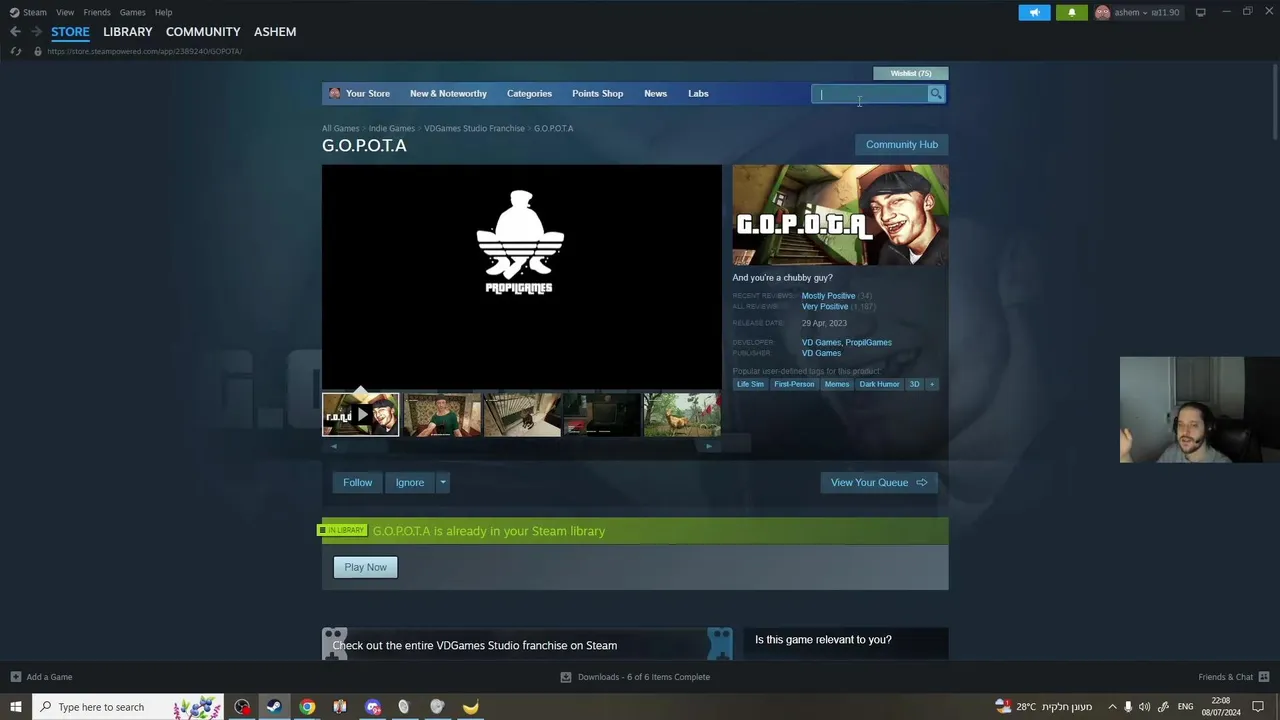Viewport: 1280px width, 720px height.
Task: Open the Help menu
Action: click(x=163, y=12)
